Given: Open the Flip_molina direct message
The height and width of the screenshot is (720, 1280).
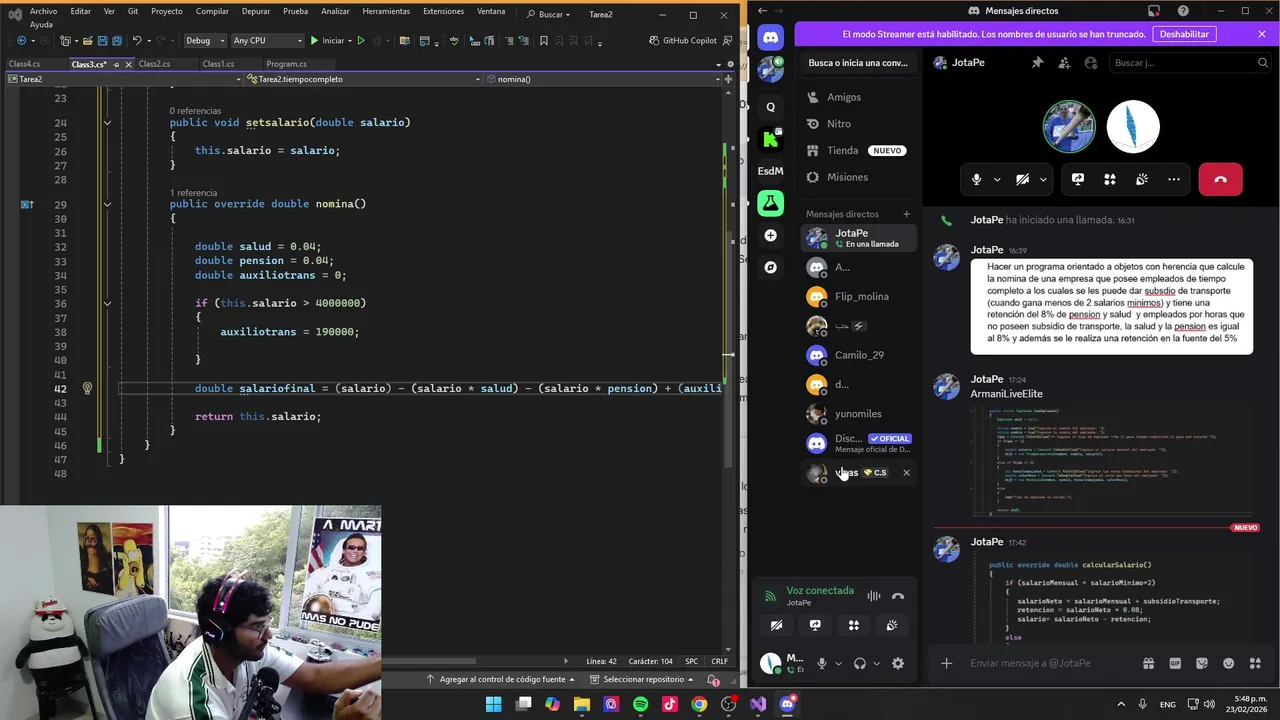Looking at the screenshot, I should tap(860, 296).
